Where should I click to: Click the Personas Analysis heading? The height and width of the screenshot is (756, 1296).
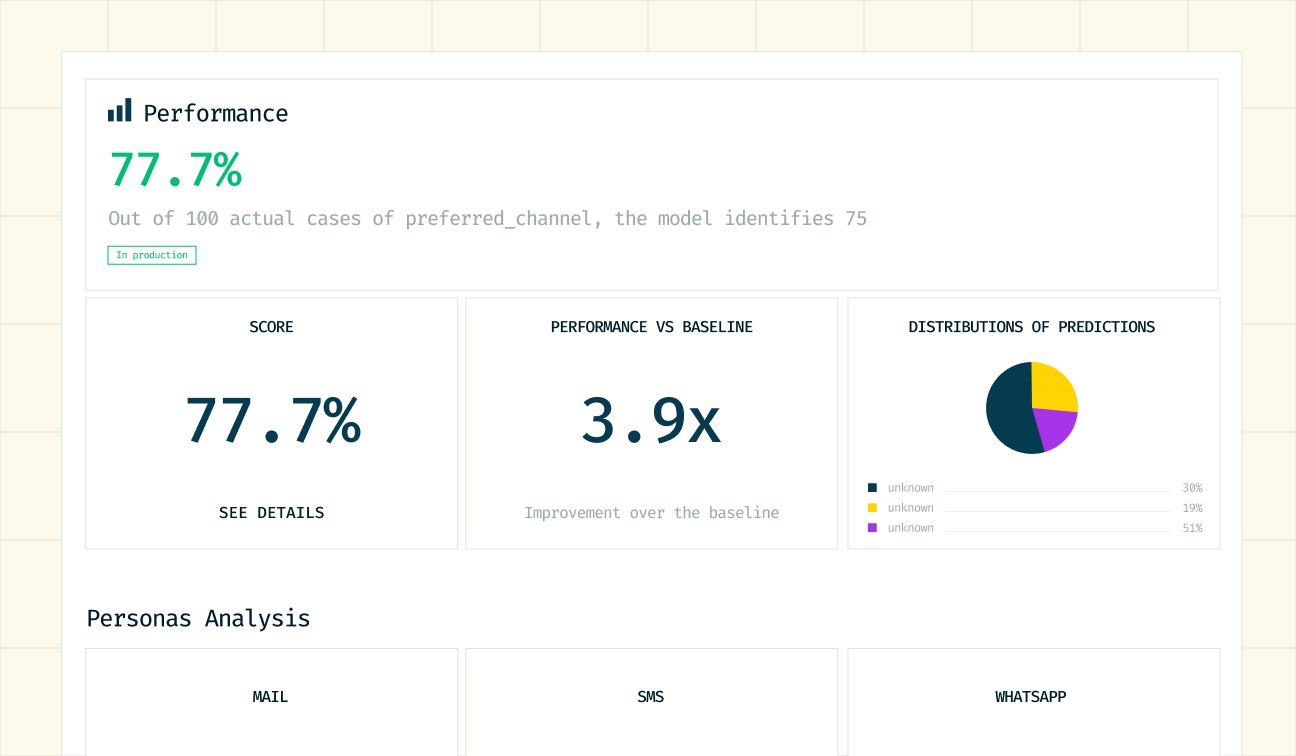click(x=198, y=618)
